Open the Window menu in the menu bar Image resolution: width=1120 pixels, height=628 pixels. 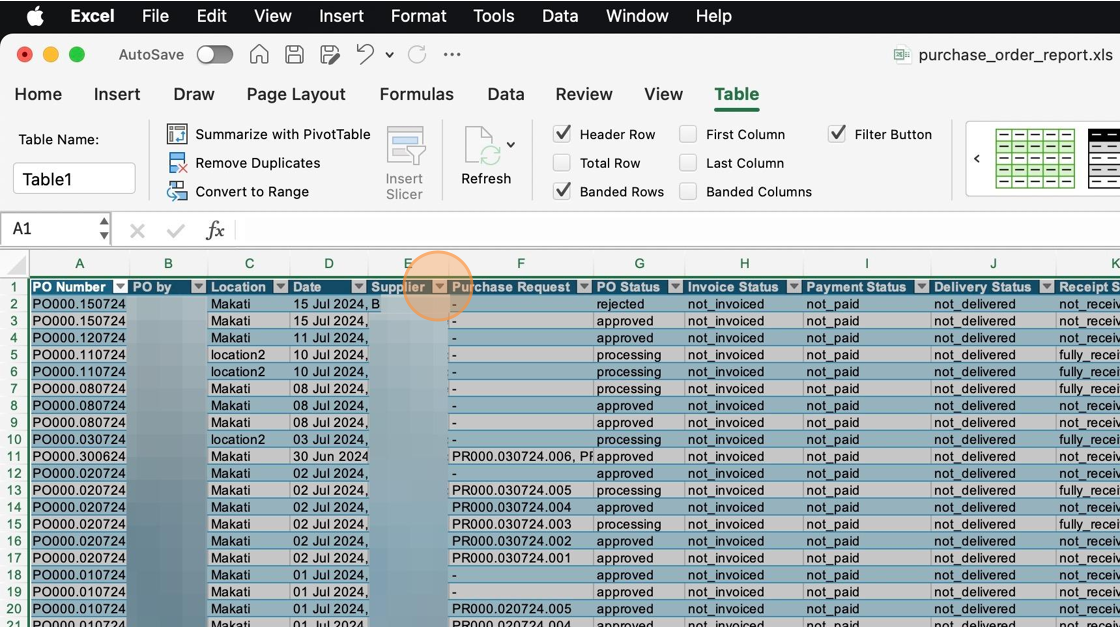click(x=637, y=16)
